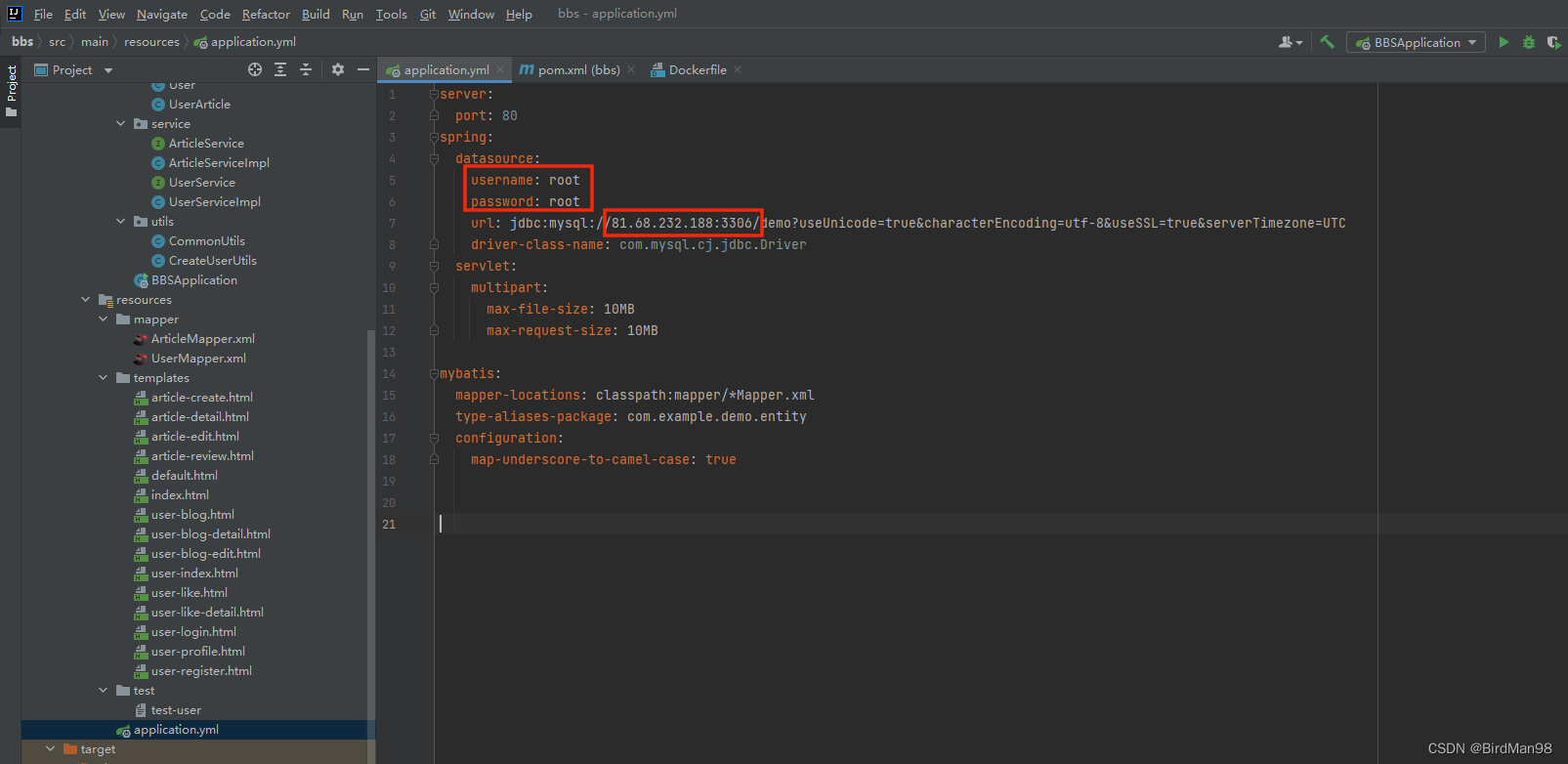The image size is (1568, 764).
Task: Click the Debug bug icon in toolbar
Action: [x=1529, y=42]
